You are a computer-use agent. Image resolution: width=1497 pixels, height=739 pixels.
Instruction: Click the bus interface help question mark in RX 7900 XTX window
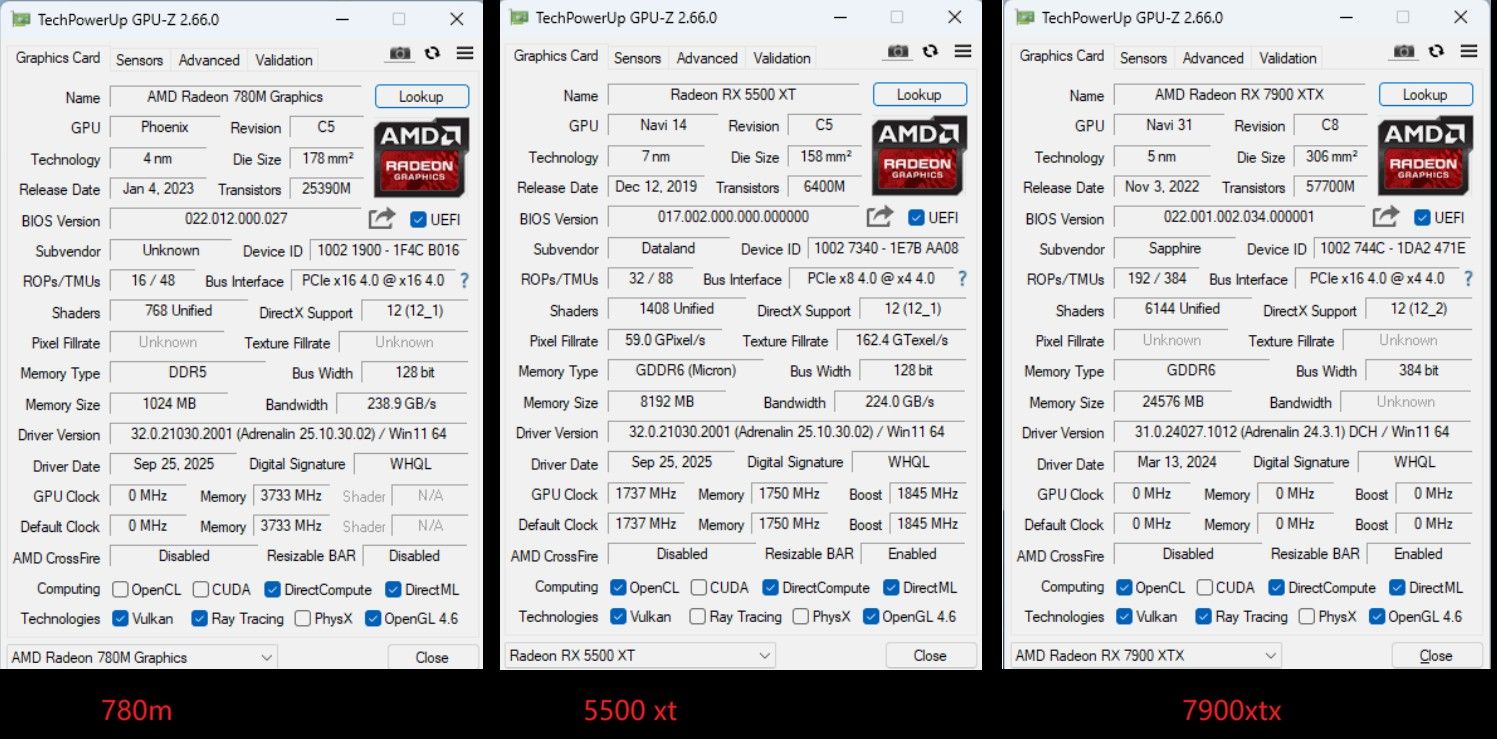click(1468, 279)
